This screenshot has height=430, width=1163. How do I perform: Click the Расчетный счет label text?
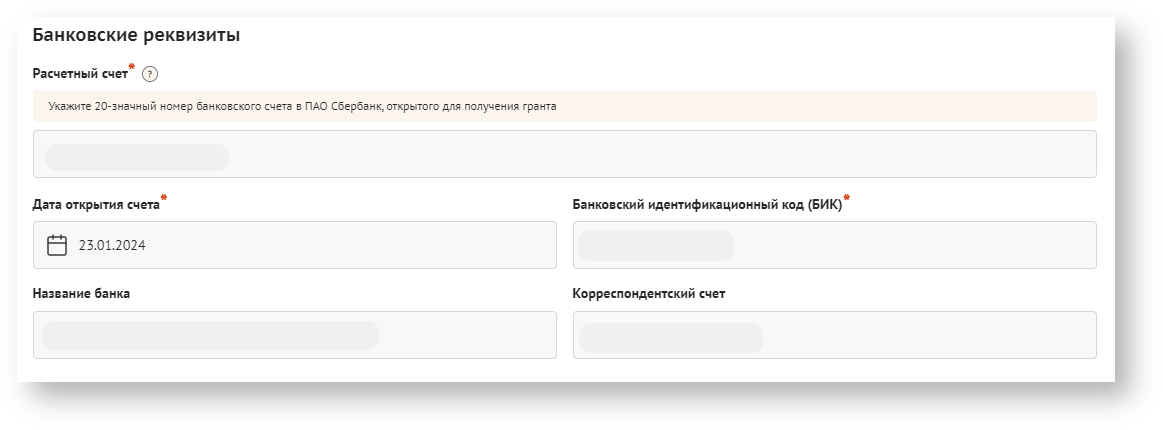[80, 74]
